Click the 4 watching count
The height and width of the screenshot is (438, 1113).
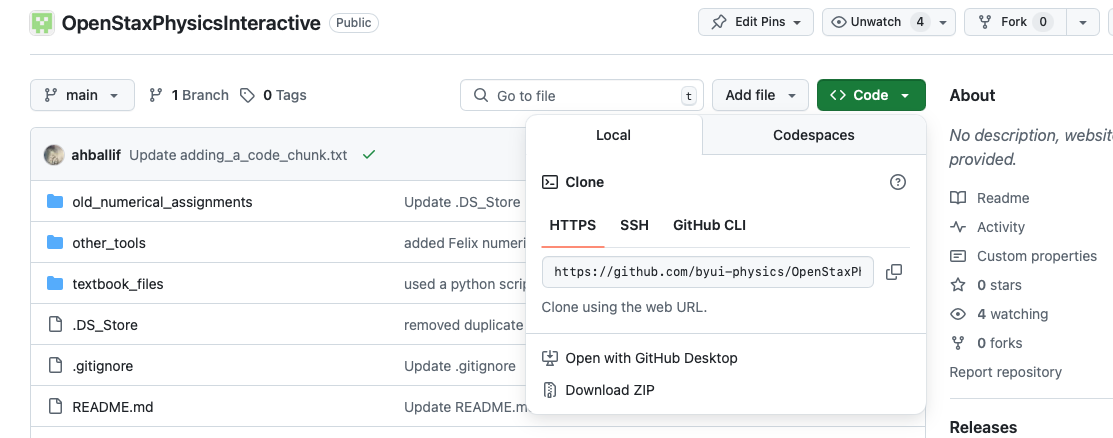(x=1012, y=314)
